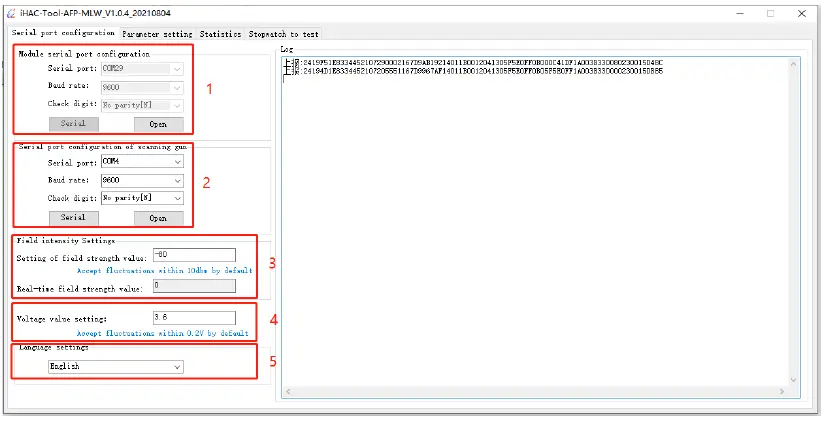Open module check digit No parity dropdown
The width and height of the screenshot is (823, 422).
[142, 105]
